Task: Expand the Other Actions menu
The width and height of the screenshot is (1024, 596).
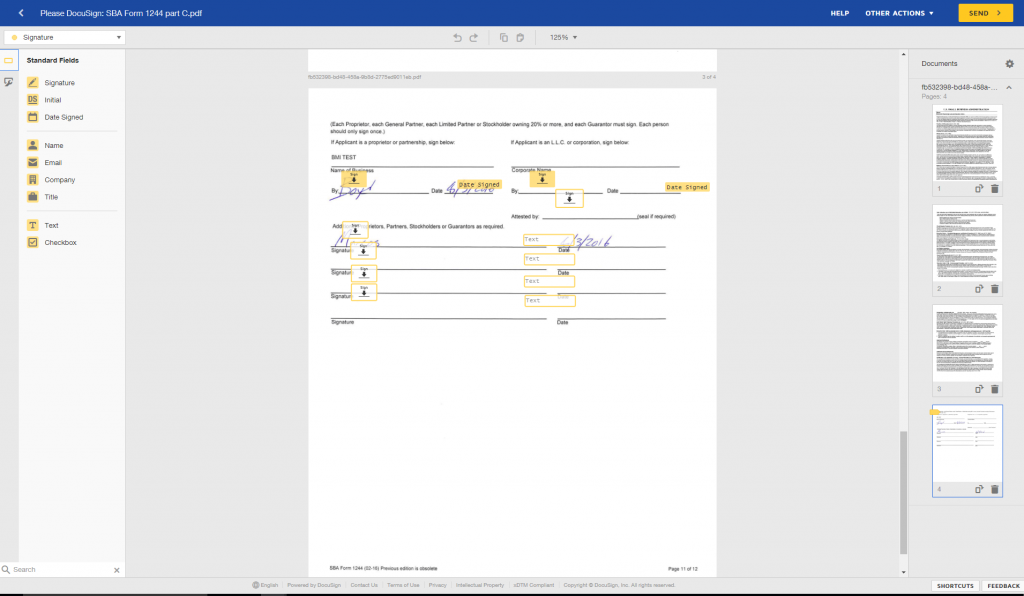Action: (x=899, y=13)
